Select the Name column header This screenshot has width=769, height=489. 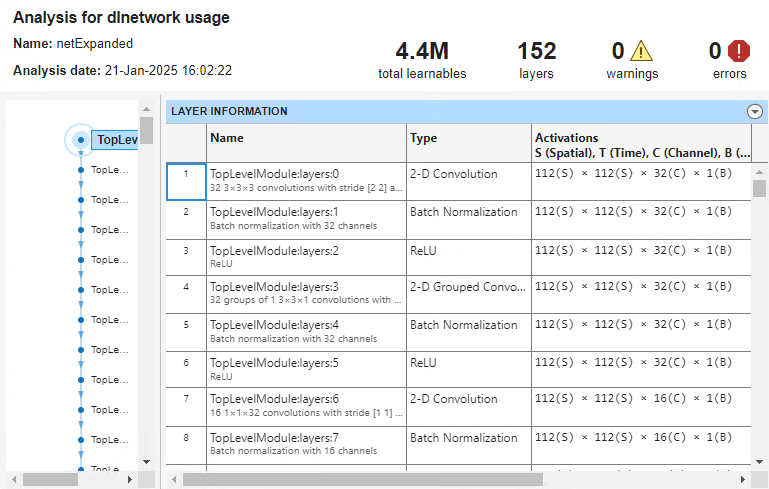[306, 138]
